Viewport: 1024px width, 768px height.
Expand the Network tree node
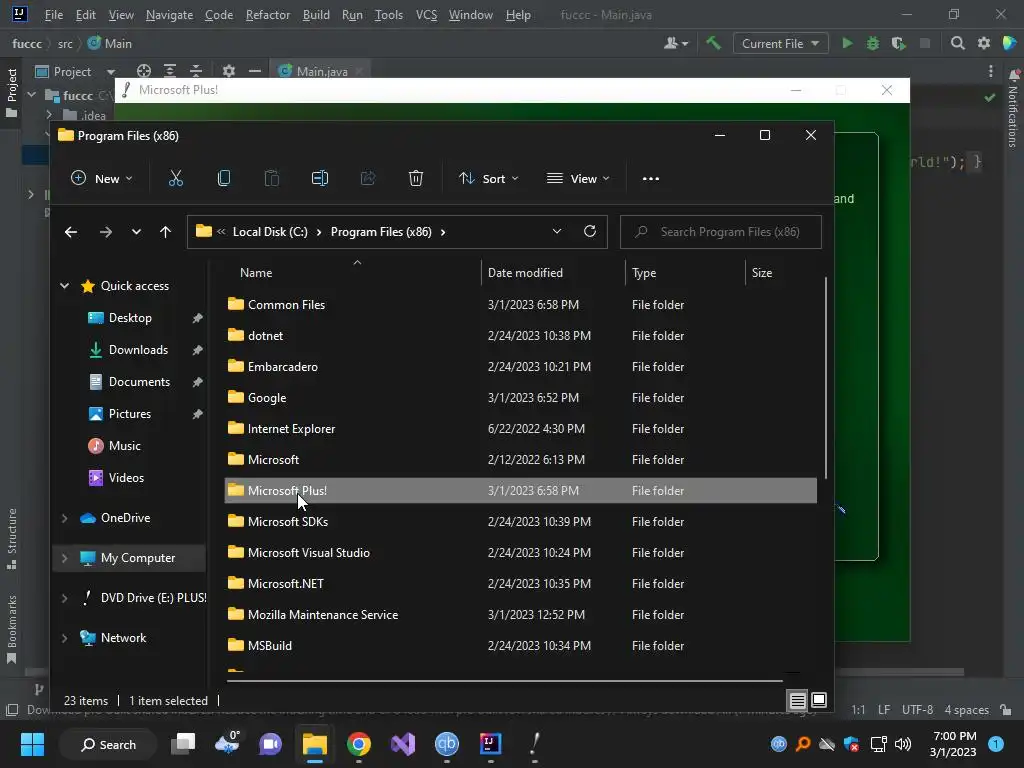click(64, 638)
